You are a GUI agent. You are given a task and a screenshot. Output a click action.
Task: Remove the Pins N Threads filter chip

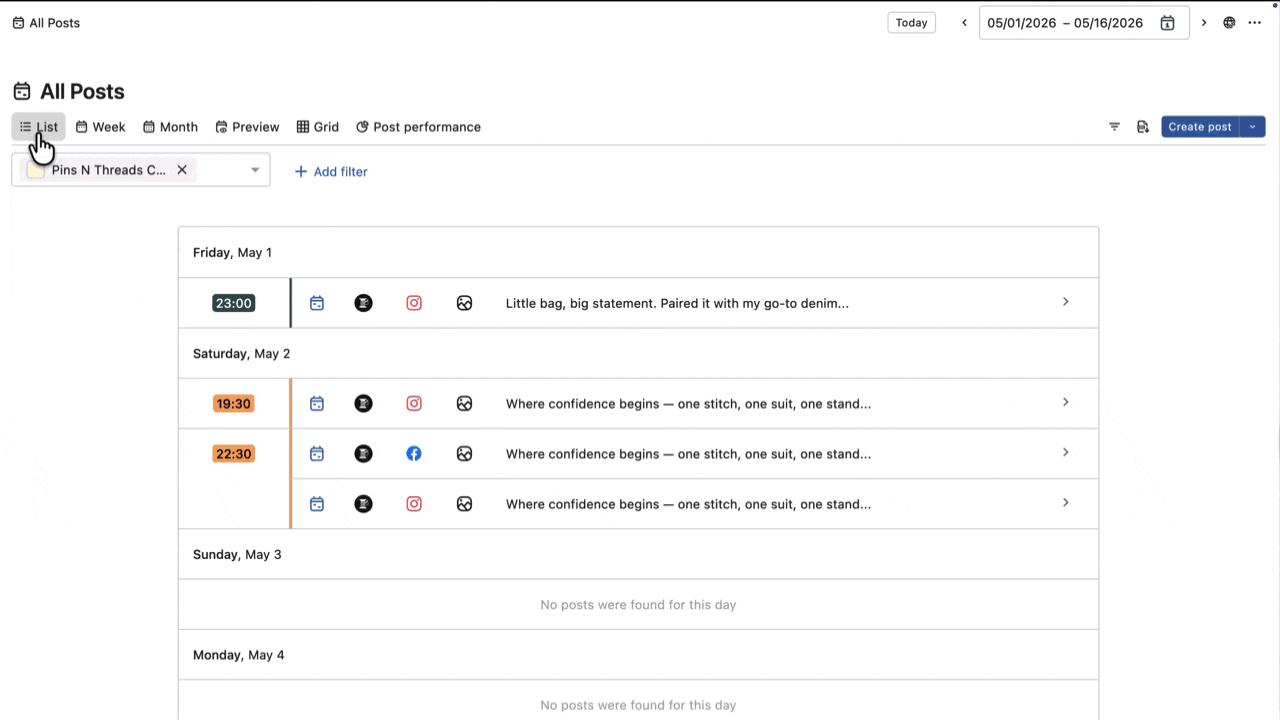(x=182, y=170)
